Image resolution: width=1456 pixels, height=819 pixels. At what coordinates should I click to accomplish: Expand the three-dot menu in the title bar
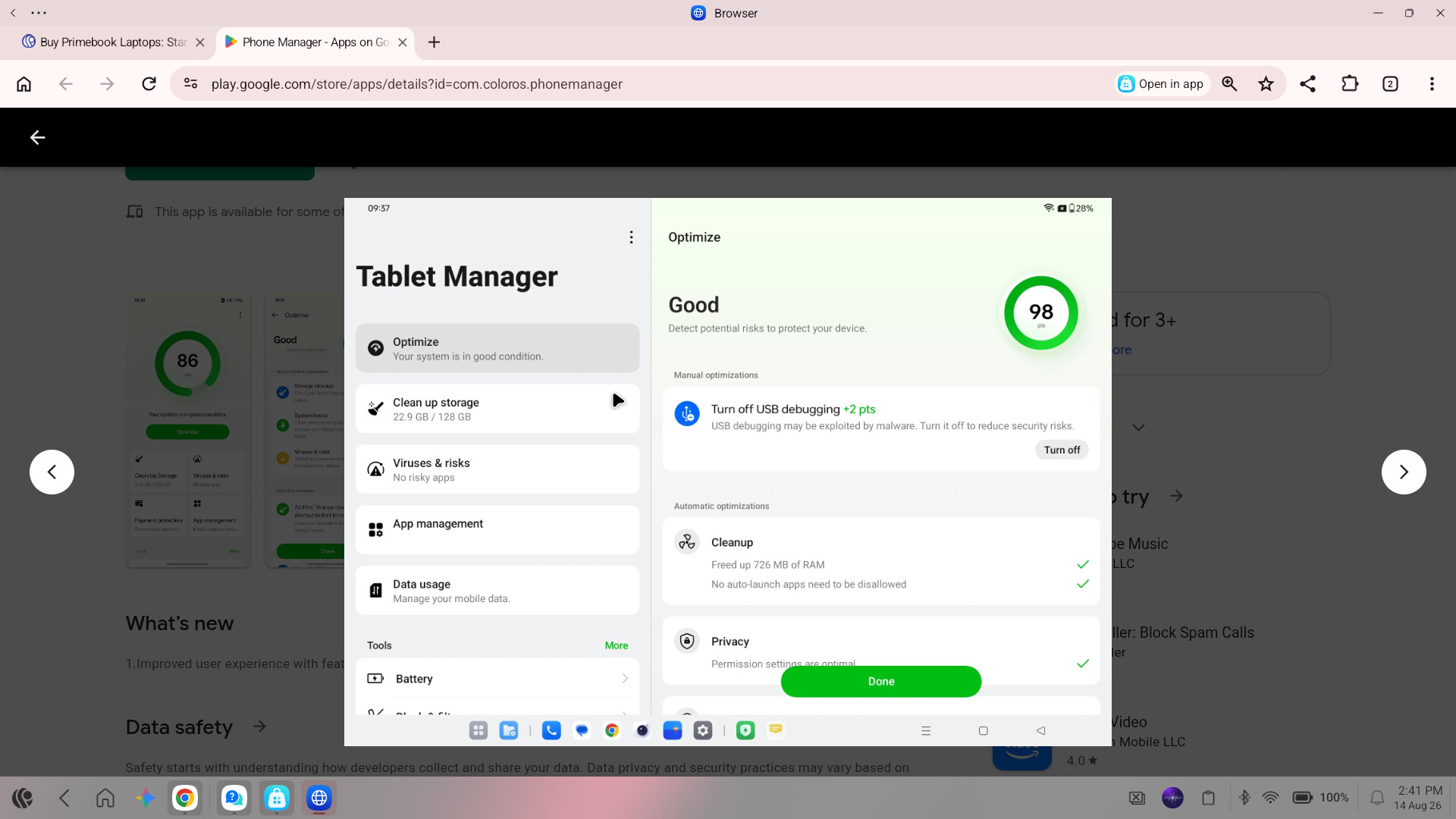(39, 13)
